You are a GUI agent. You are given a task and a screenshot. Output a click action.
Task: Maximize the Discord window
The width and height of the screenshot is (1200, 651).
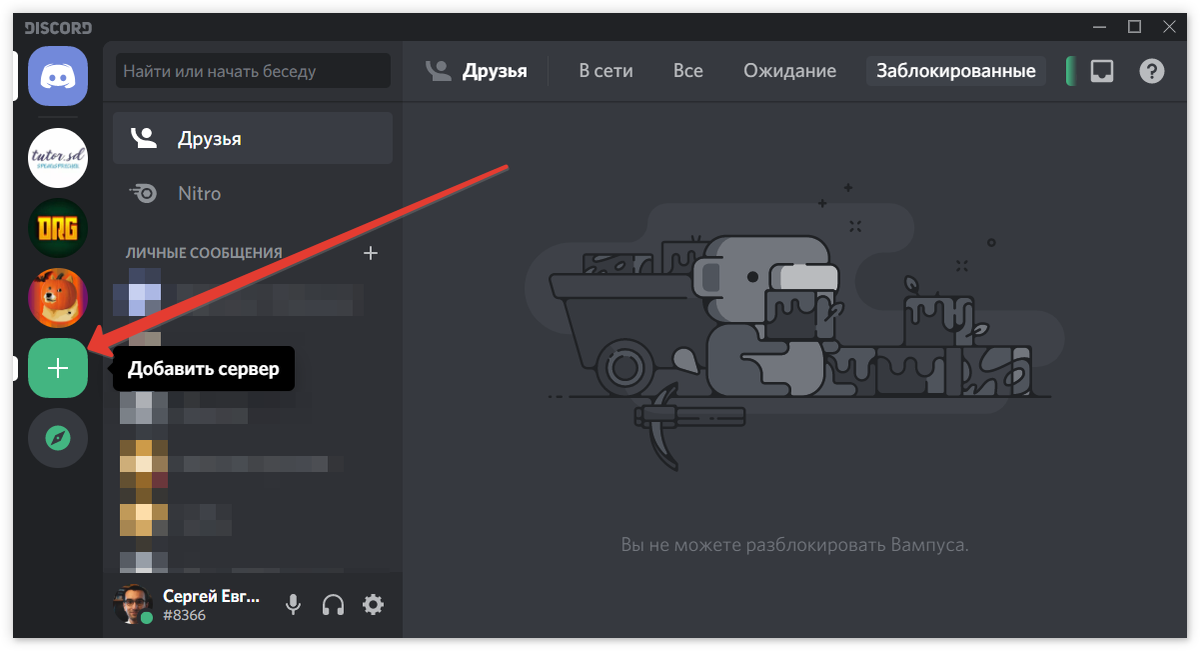[1134, 27]
